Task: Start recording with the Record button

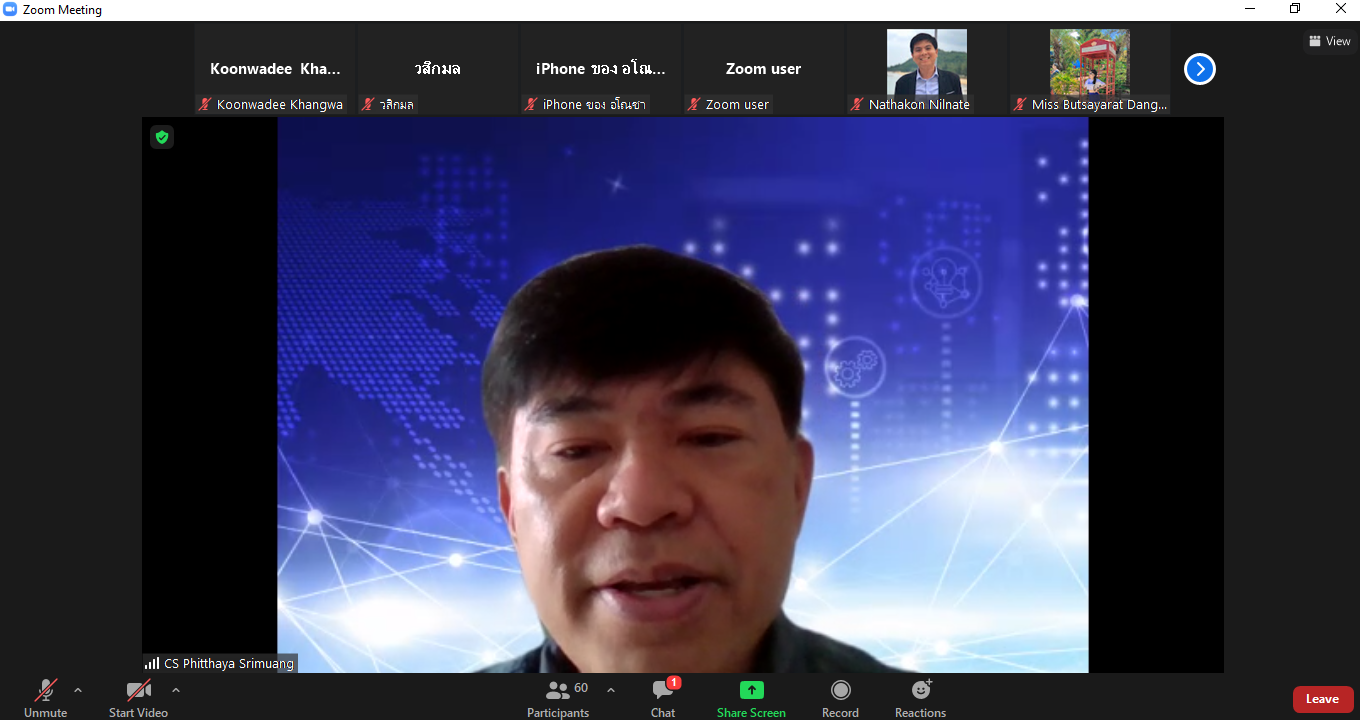Action: coord(840,697)
